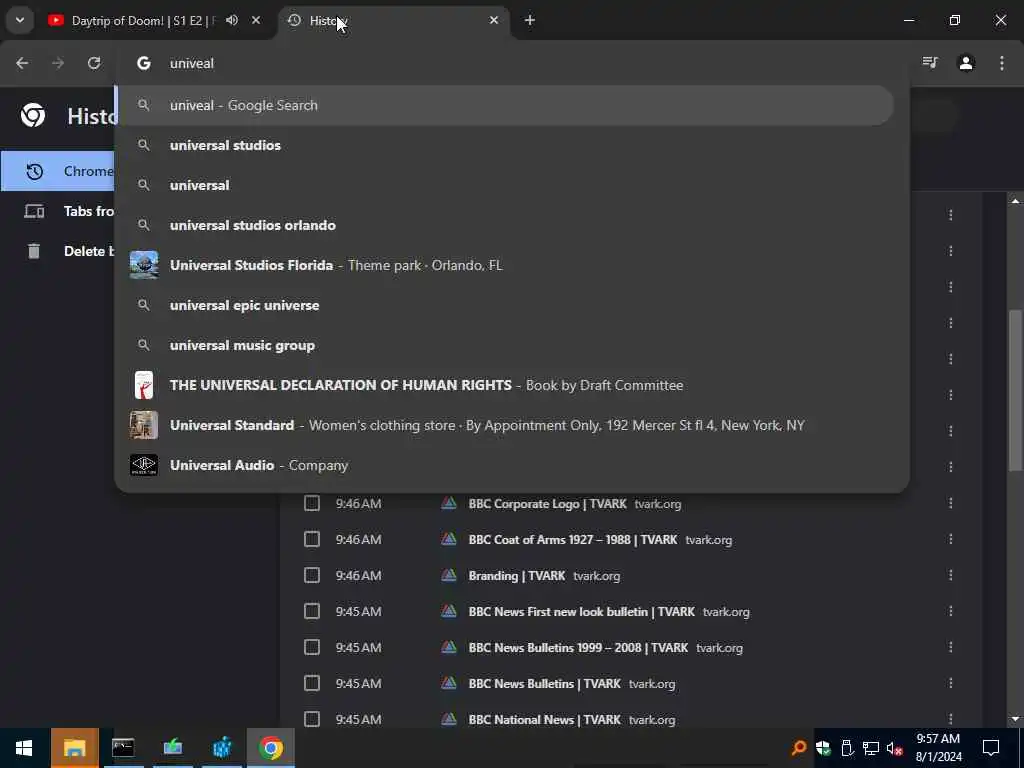Check the box for BBC Coat of Arms entry
Viewport: 1024px width, 768px height.
pos(312,539)
